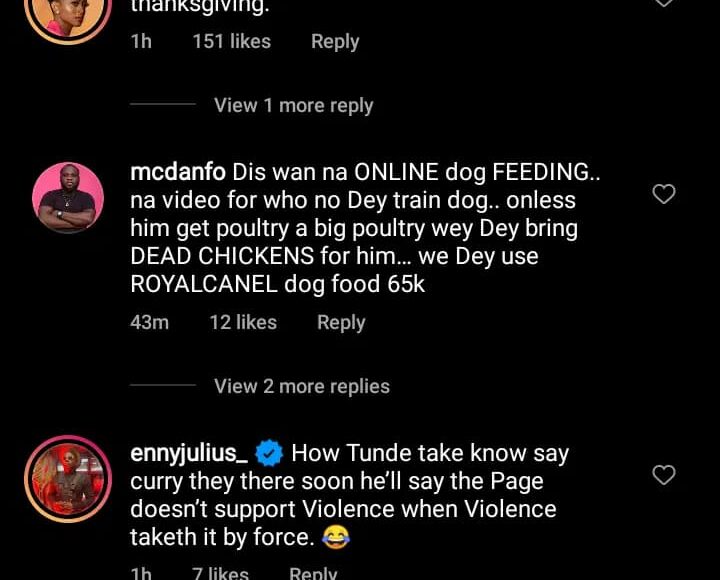Viewport: 720px width, 580px height.
Task: Open the mcdanfo username link
Action: click(x=178, y=172)
